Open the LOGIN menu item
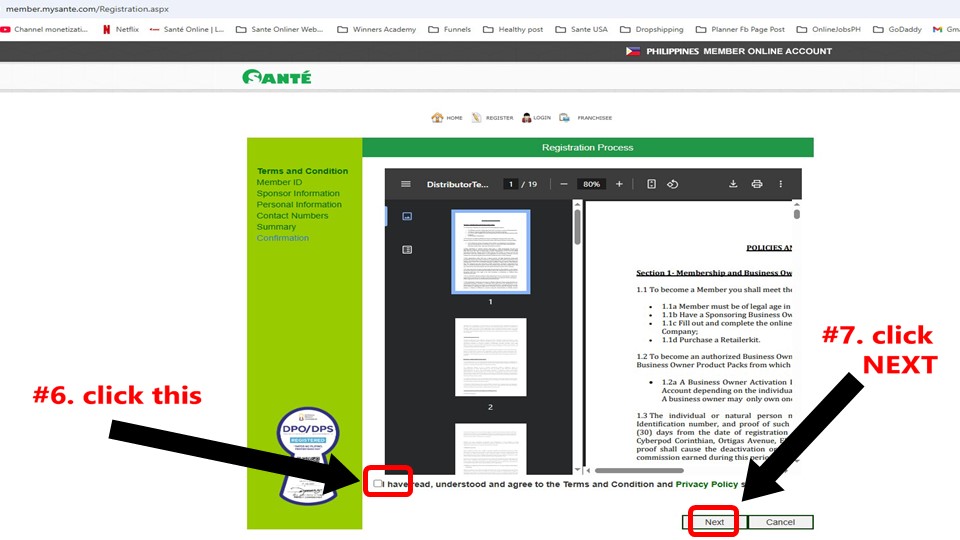Image resolution: width=960 pixels, height=540 pixels. (536, 118)
